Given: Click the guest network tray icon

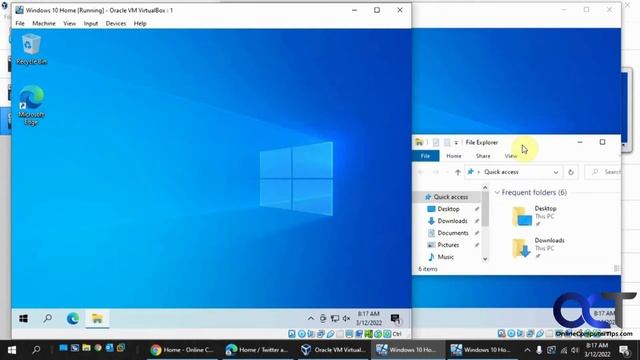Looking at the screenshot, I should [x=335, y=318].
